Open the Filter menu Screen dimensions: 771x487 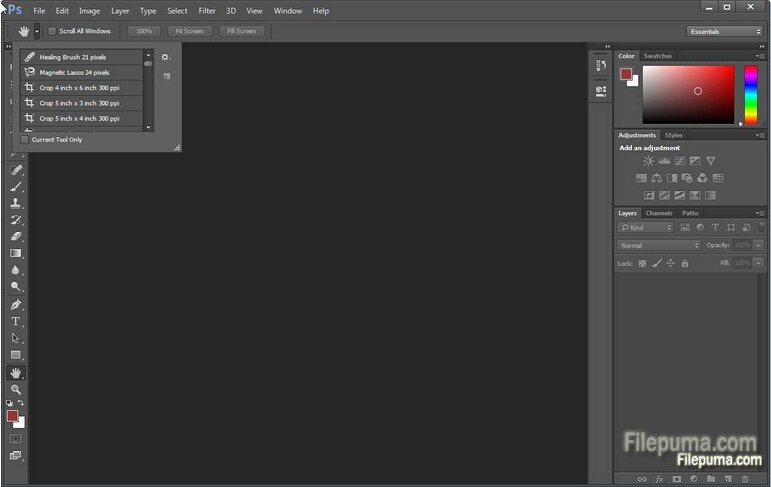[x=207, y=11]
